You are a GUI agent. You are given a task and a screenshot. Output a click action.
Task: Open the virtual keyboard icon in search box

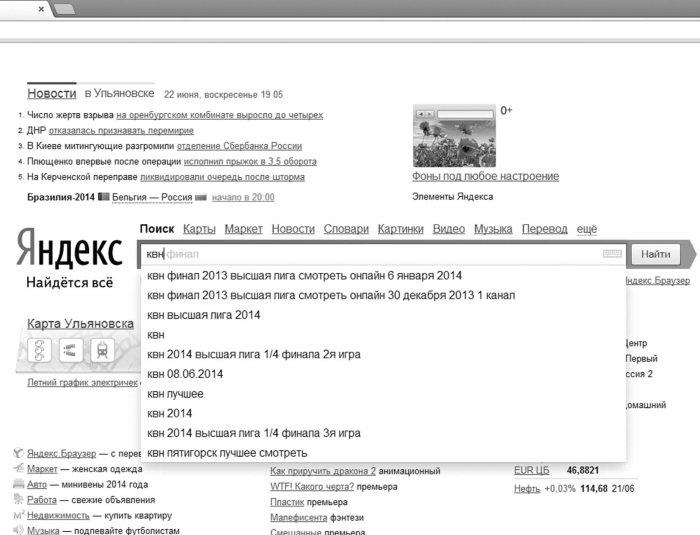612,254
